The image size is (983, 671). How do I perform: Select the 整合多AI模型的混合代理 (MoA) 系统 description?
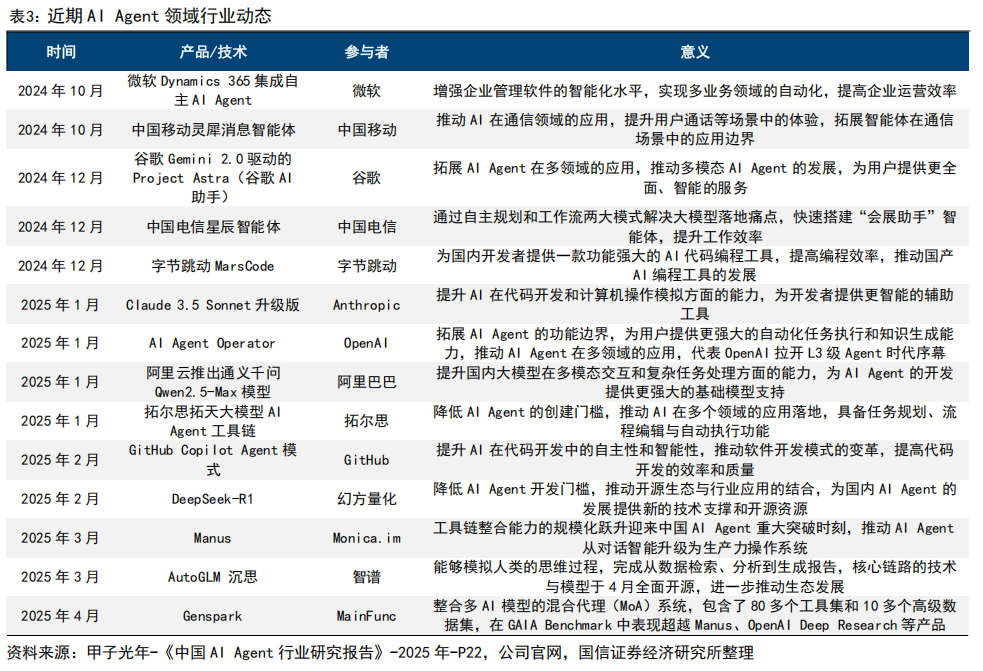(x=695, y=615)
